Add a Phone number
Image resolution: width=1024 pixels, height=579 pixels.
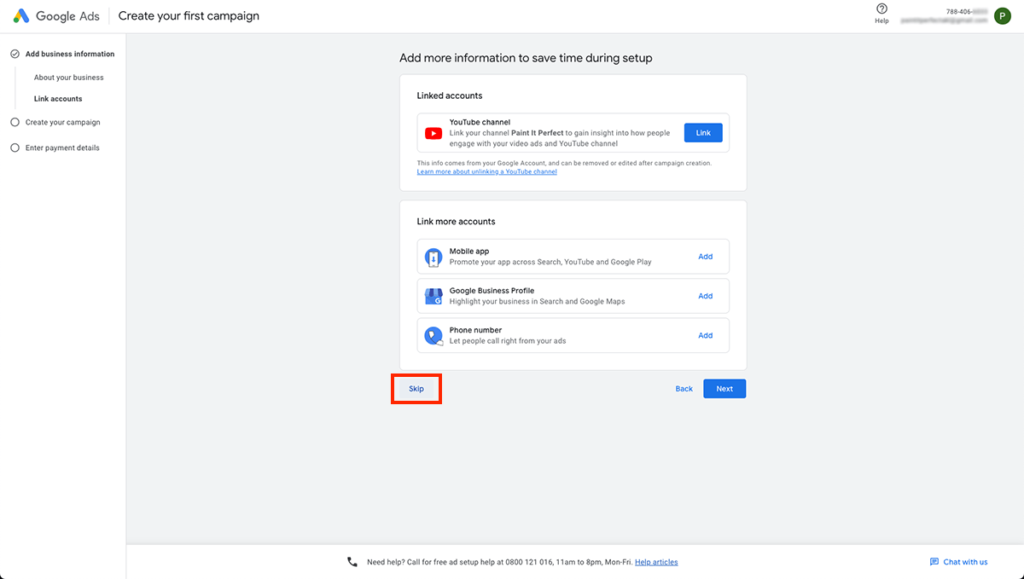[705, 336]
